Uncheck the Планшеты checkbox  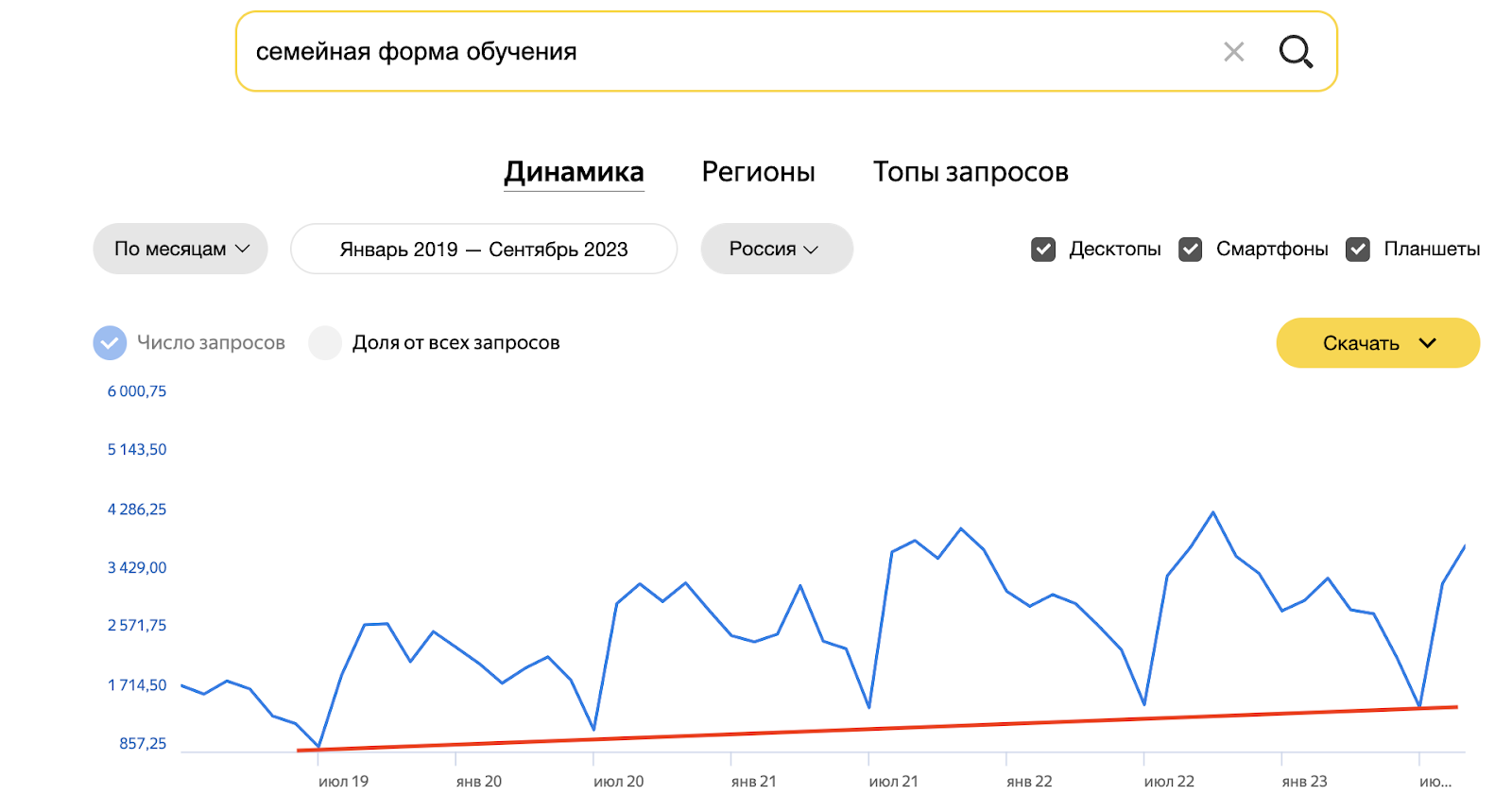point(1358,250)
